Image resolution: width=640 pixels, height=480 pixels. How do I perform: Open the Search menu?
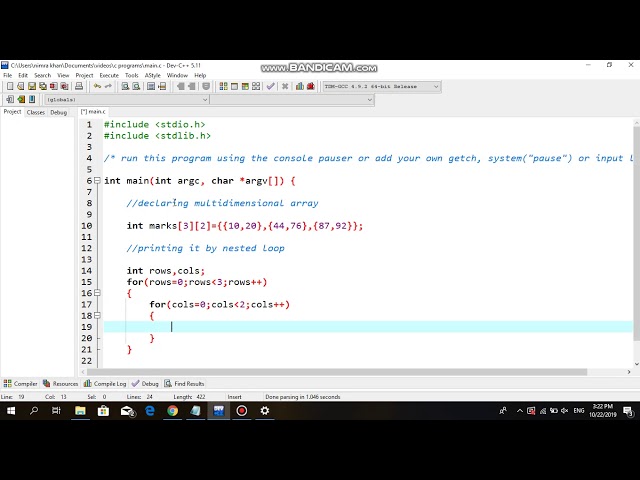(42, 75)
